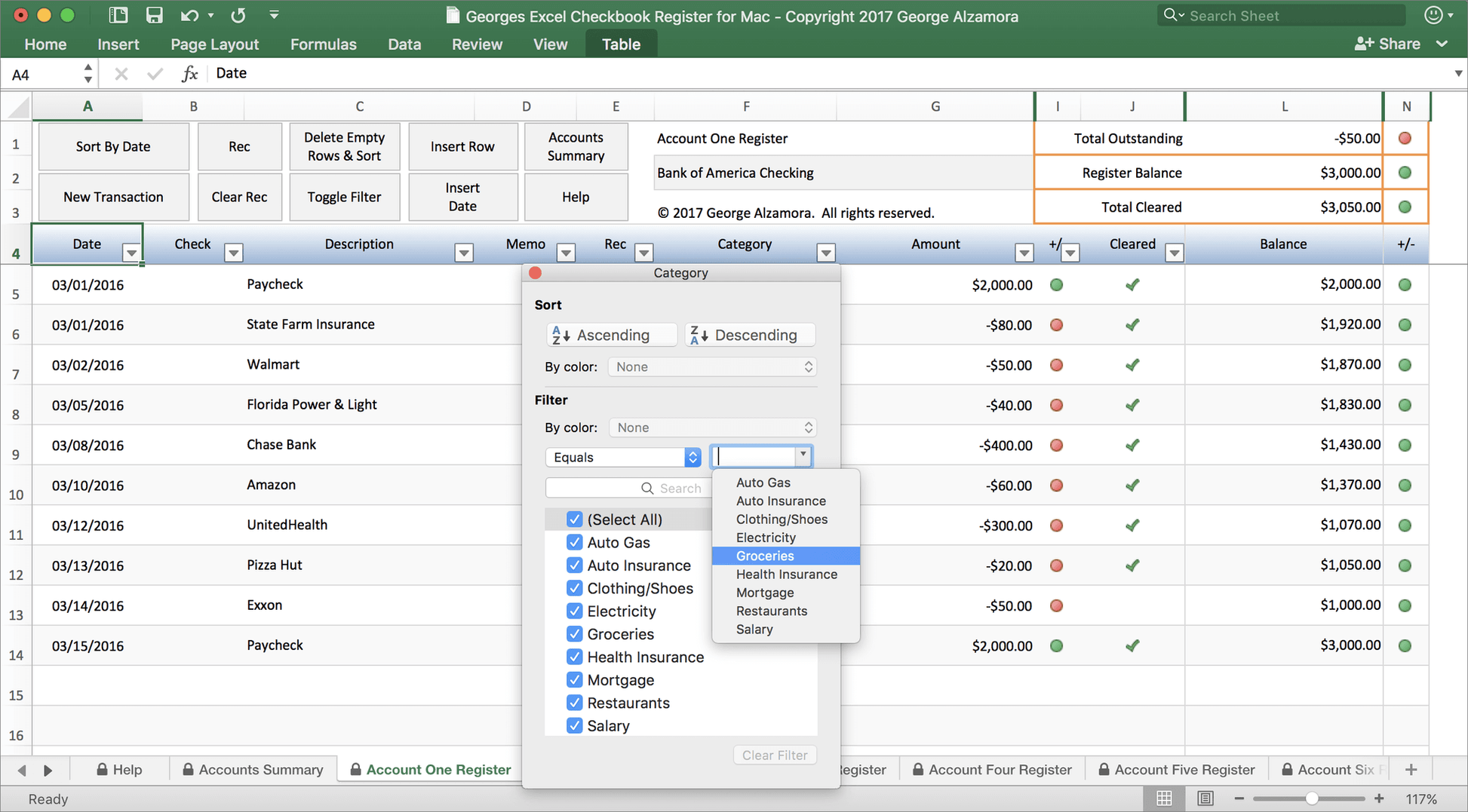Open the Sort By color dropdown
Viewport: 1468px width, 812px height.
point(712,366)
